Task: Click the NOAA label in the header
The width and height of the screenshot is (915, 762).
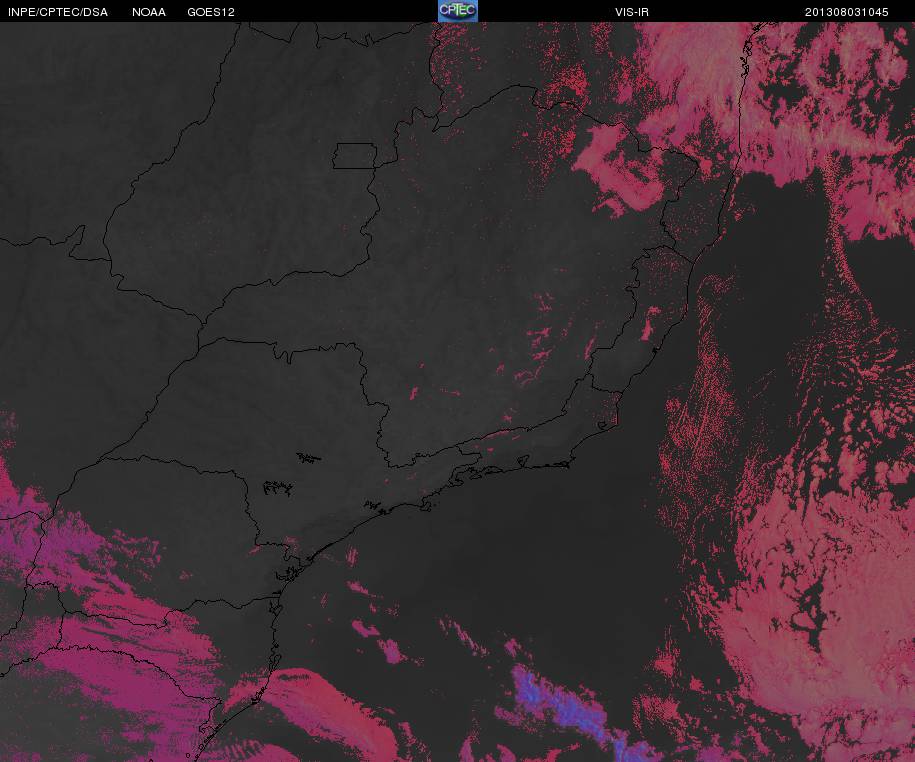Action: pos(148,12)
